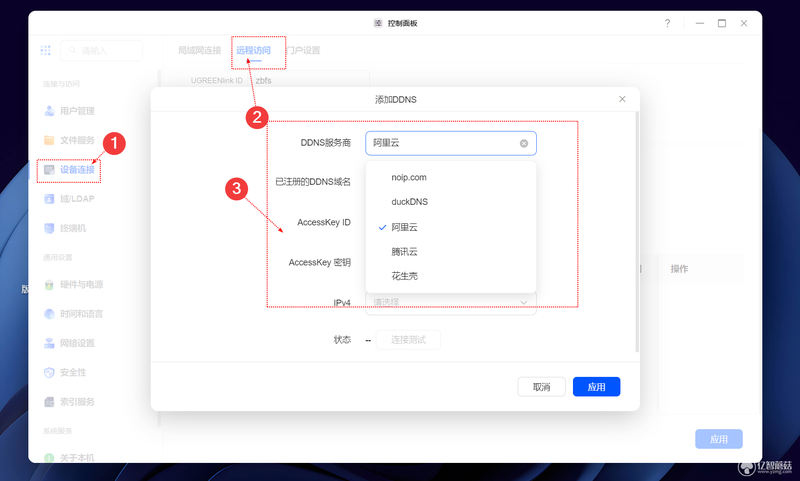The image size is (800, 481).
Task: Open 终端机 label in sidebar
Action: pyautogui.click(x=73, y=228)
